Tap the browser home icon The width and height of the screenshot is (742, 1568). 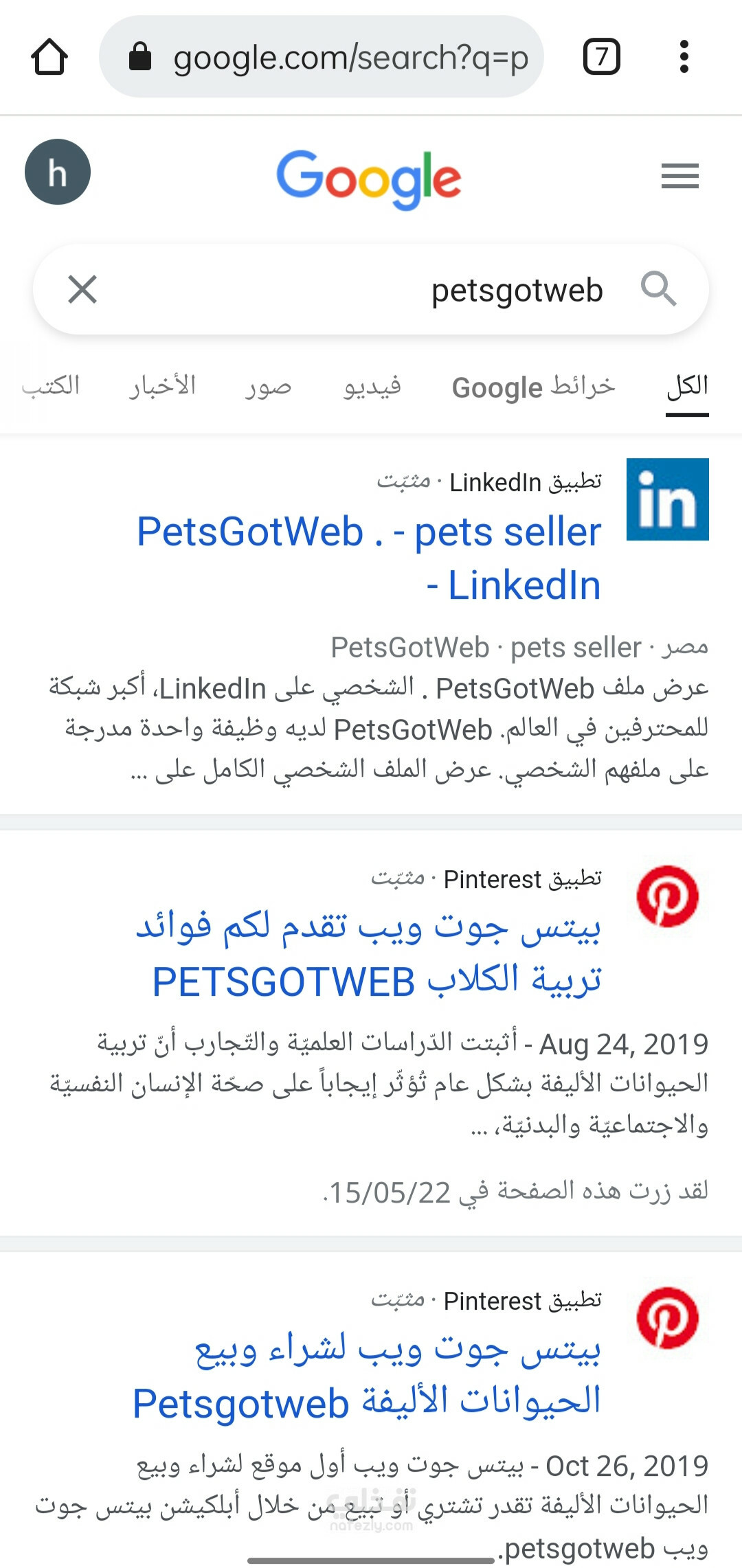pyautogui.click(x=49, y=56)
